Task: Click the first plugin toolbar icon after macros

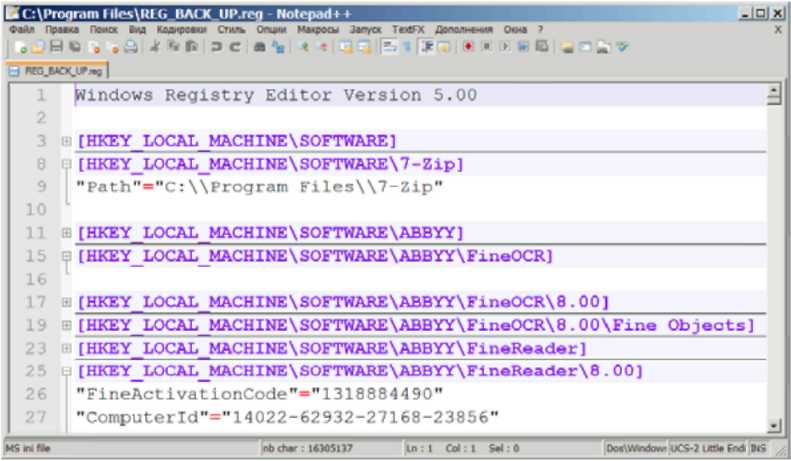Action: (x=568, y=47)
